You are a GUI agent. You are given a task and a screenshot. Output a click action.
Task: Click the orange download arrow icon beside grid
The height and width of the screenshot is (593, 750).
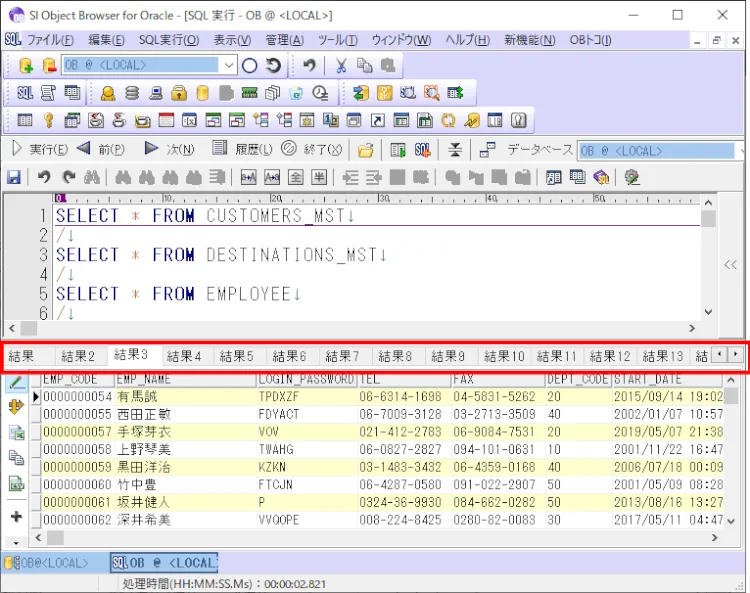16,407
